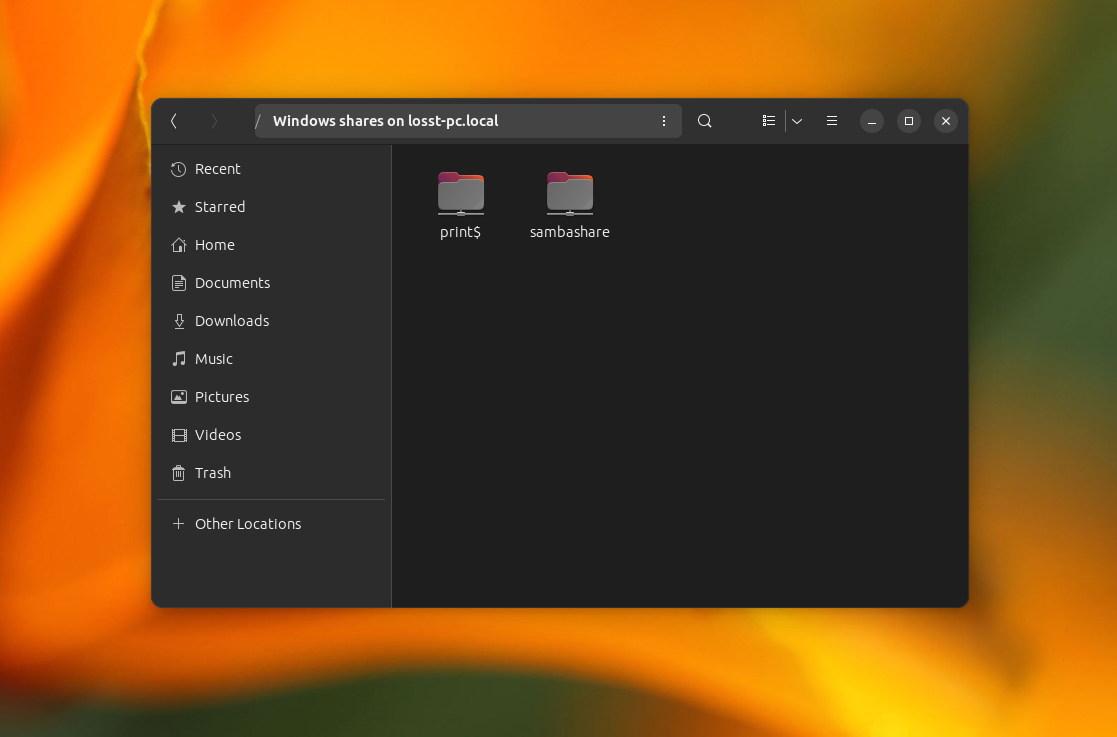The height and width of the screenshot is (737, 1117).
Task: Expand the view options dropdown arrow
Action: 797,121
